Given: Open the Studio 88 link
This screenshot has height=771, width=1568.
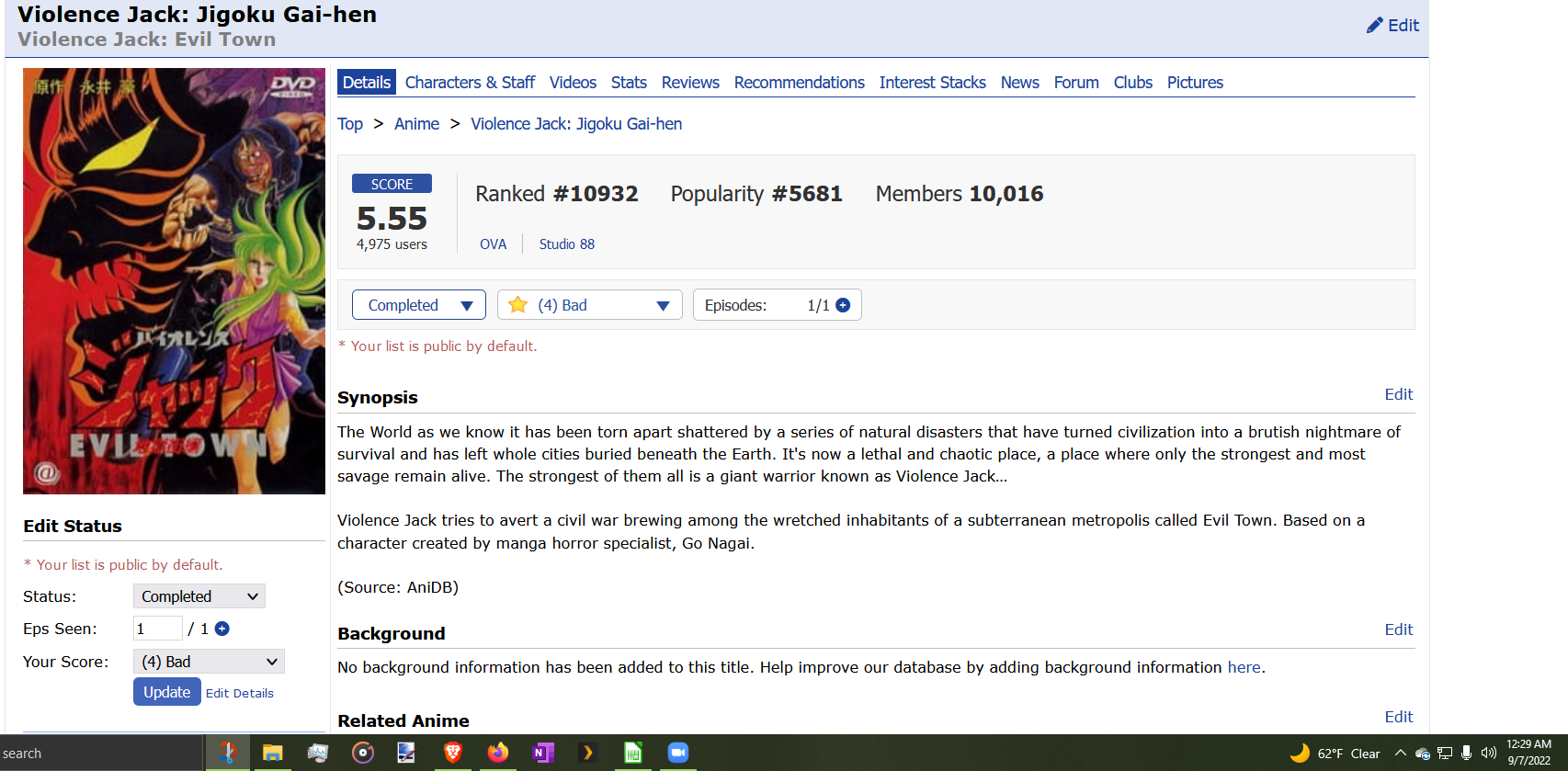Looking at the screenshot, I should (567, 244).
